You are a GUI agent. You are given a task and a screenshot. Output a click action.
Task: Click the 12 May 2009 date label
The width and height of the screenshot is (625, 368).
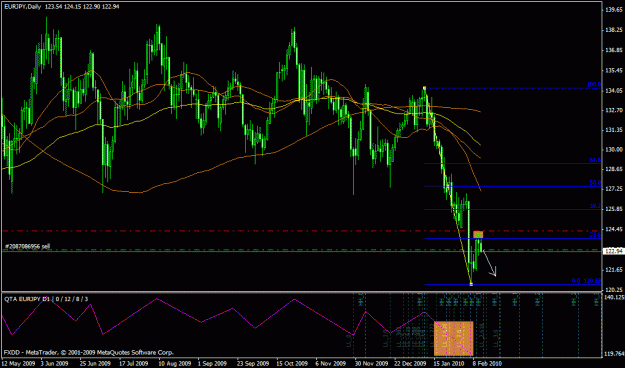(18, 364)
